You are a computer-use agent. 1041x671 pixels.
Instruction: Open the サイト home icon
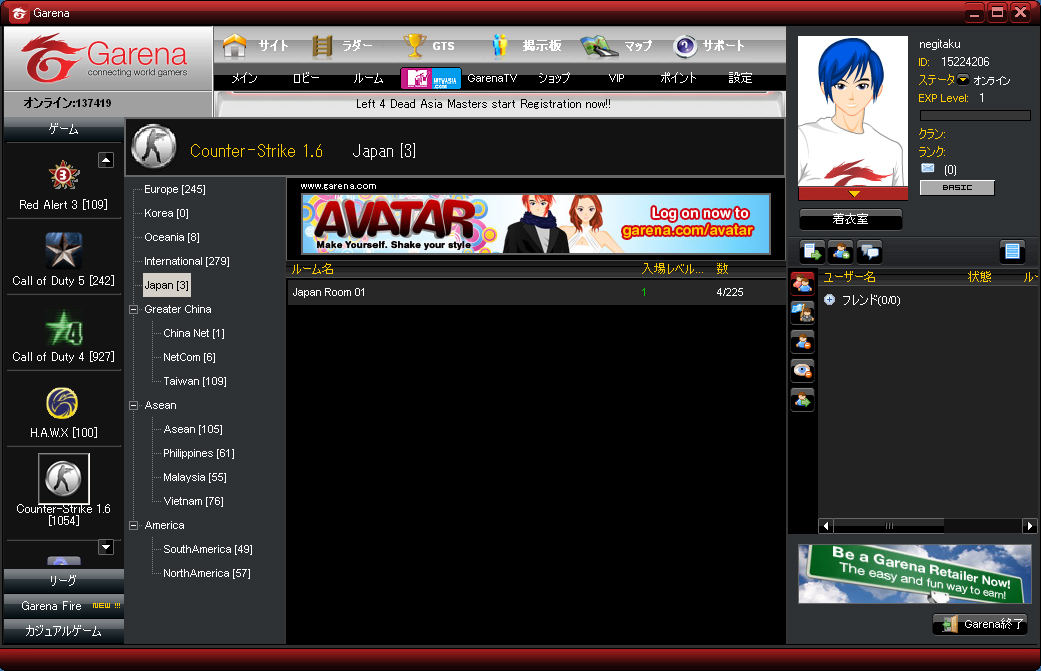point(235,46)
